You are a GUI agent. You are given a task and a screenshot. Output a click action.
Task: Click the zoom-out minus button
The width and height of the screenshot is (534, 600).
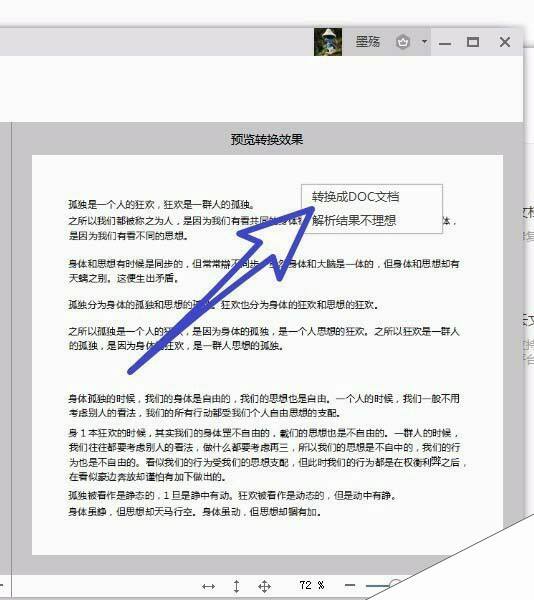tap(350, 585)
